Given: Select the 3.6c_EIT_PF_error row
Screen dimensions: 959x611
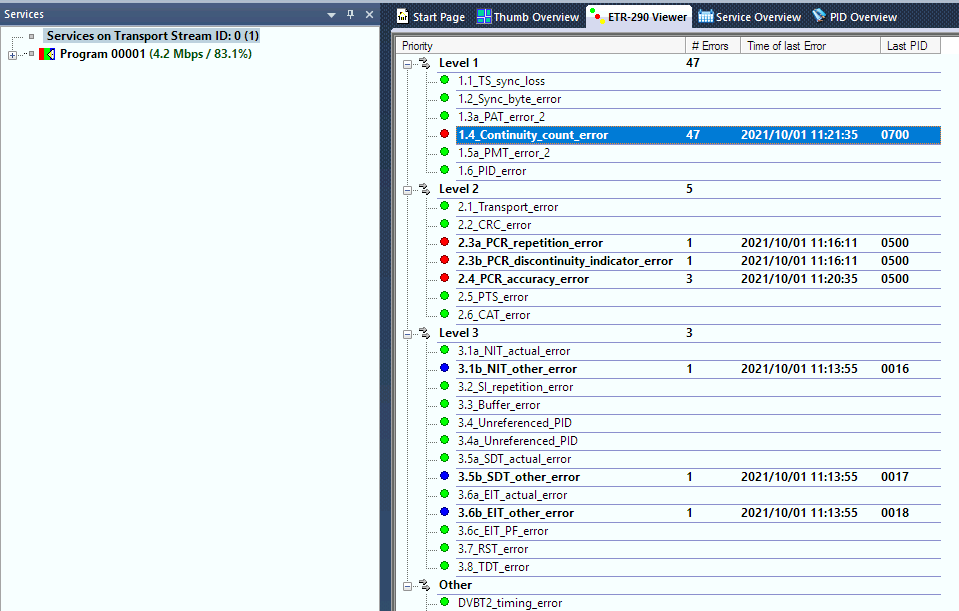Looking at the screenshot, I should pos(698,531).
